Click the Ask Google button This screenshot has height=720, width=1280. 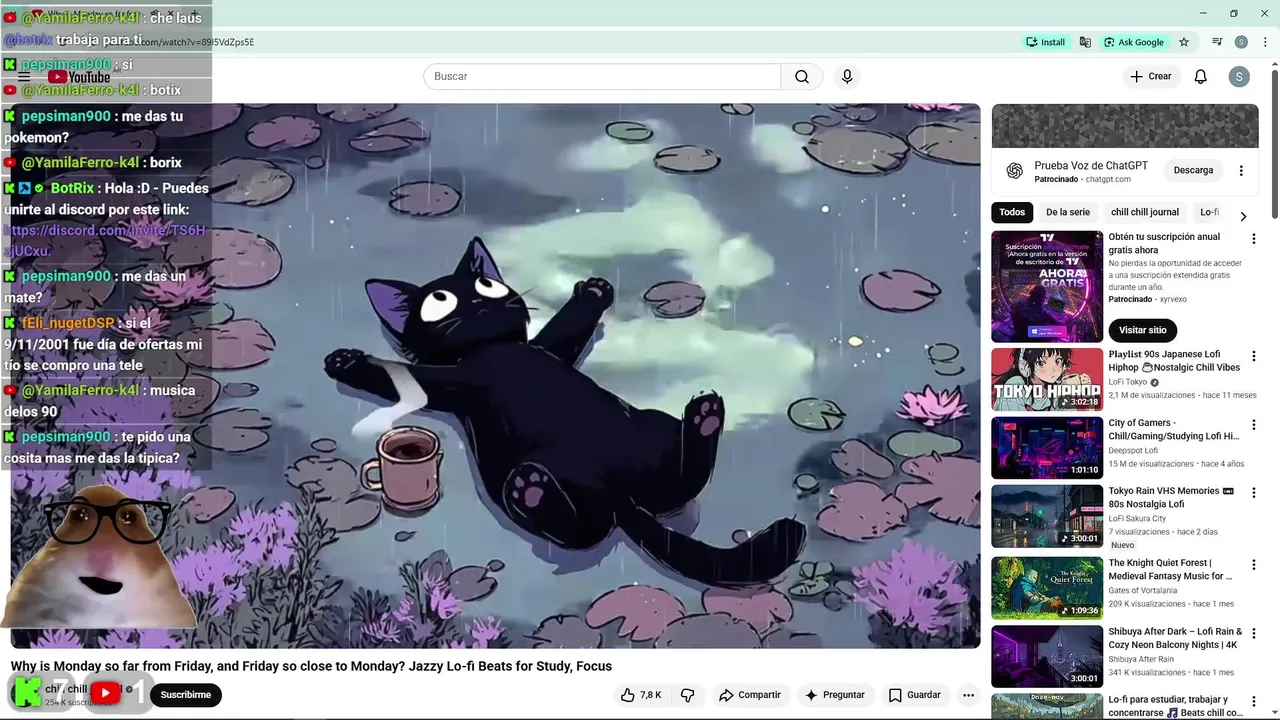[x=1135, y=42]
